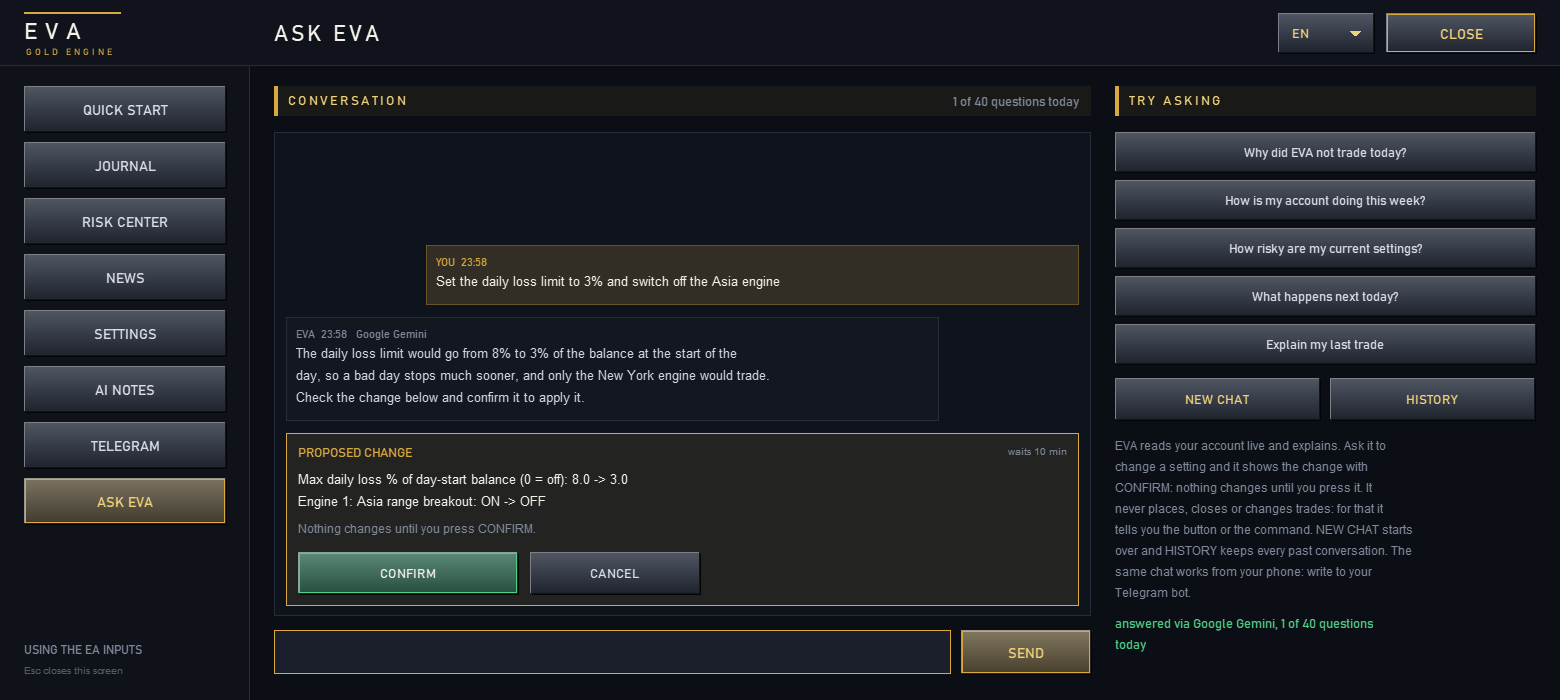Open the Risk Center

click(x=125, y=221)
